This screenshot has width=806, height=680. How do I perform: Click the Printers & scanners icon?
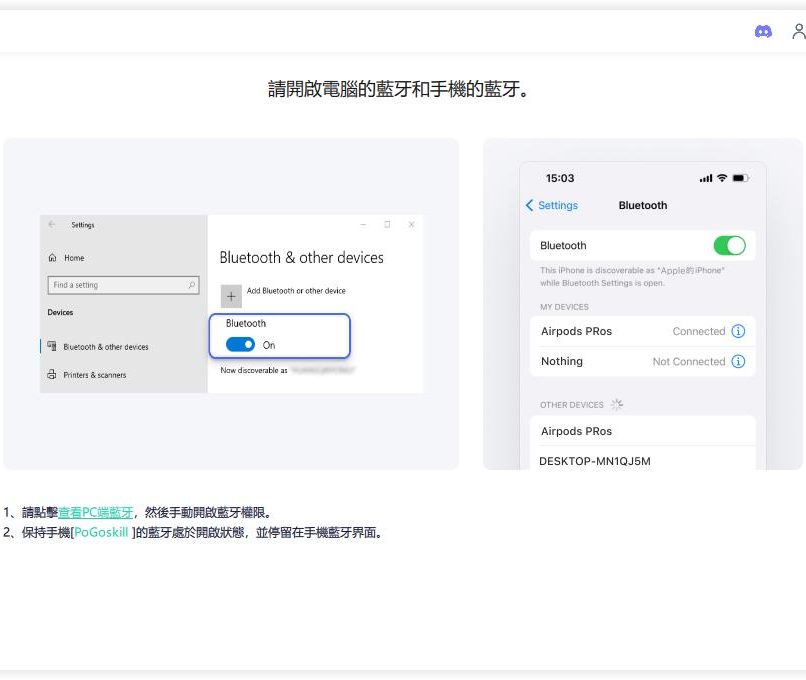(52, 375)
